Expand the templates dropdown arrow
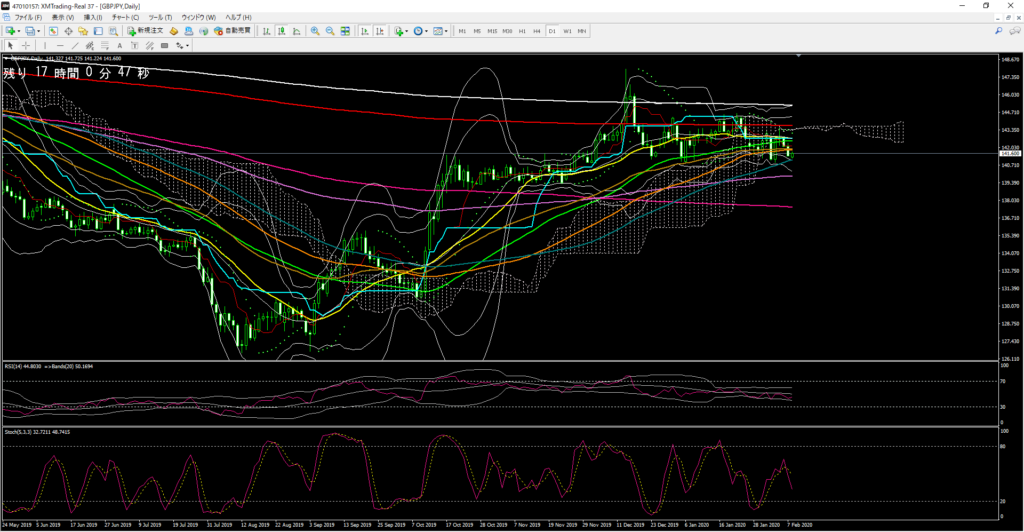1024x532 pixels. point(446,31)
